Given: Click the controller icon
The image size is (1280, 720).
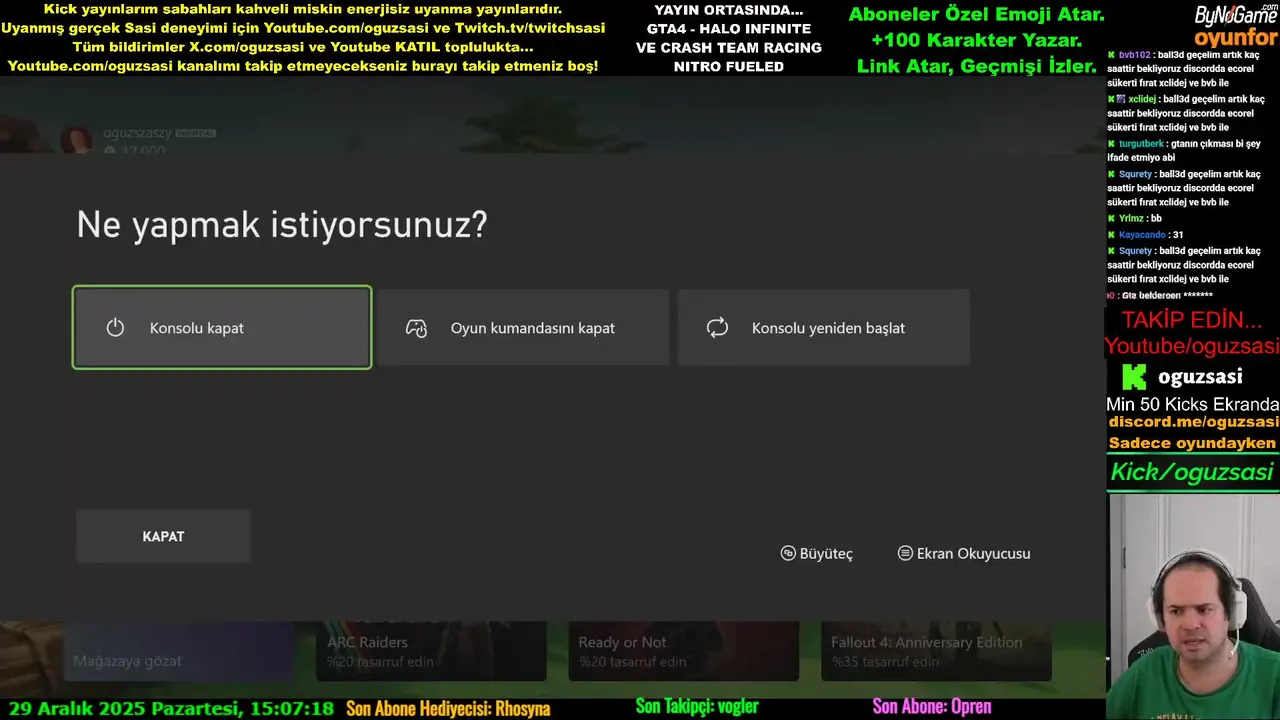Looking at the screenshot, I should coord(416,328).
